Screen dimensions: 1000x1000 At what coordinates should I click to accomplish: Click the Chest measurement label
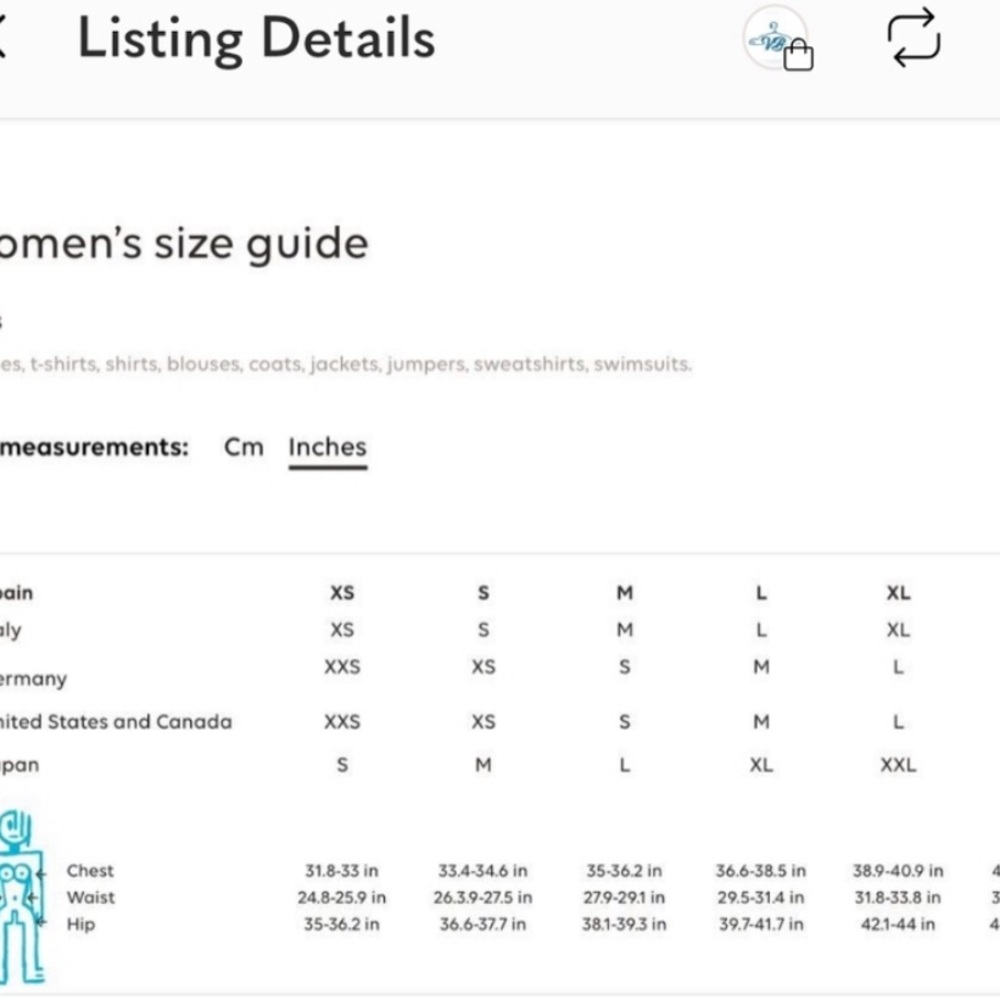coord(90,871)
